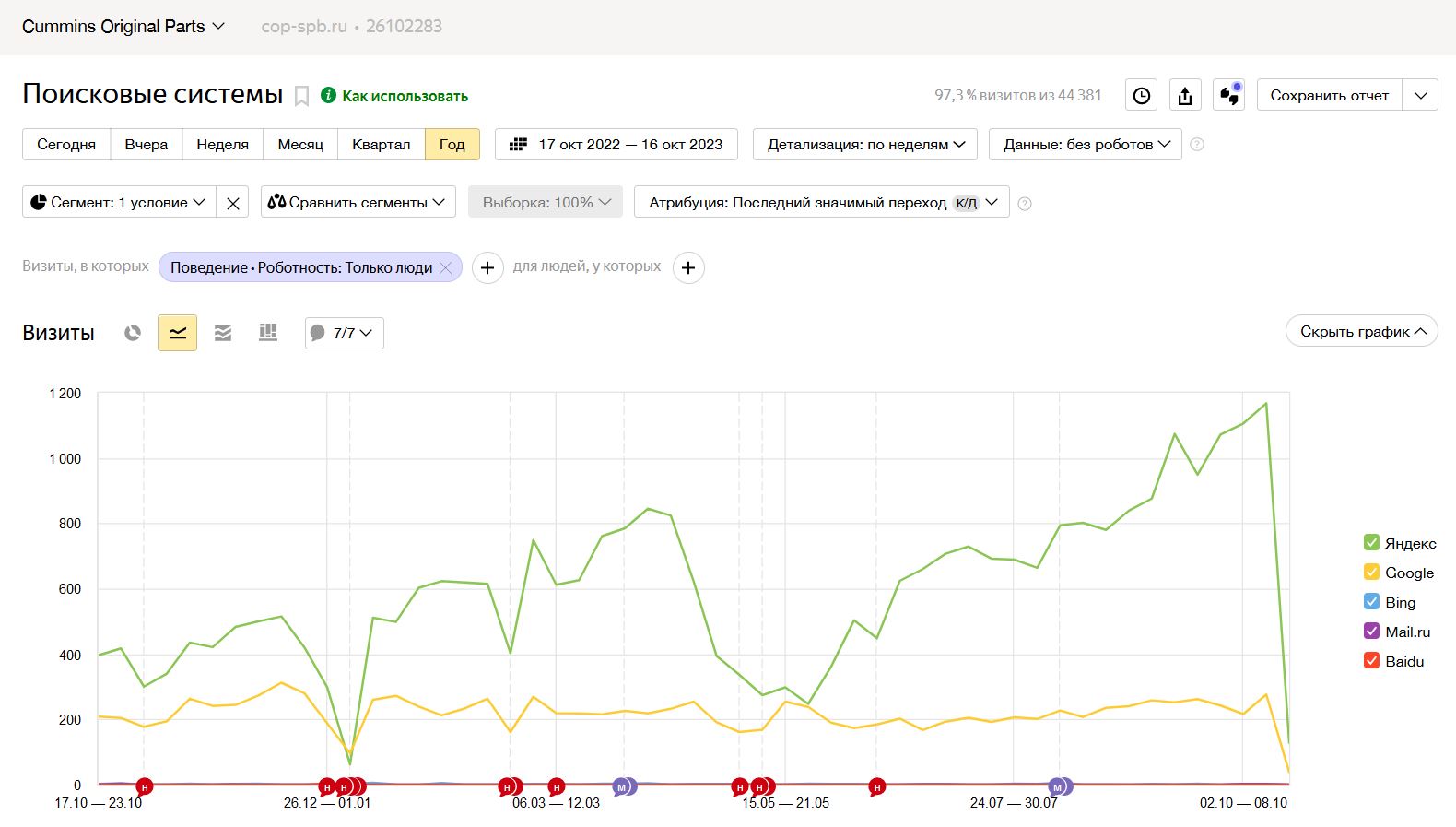Screen dimensions: 1456x827
Task: Open Сравнить сегменты dropdown
Action: click(x=358, y=202)
